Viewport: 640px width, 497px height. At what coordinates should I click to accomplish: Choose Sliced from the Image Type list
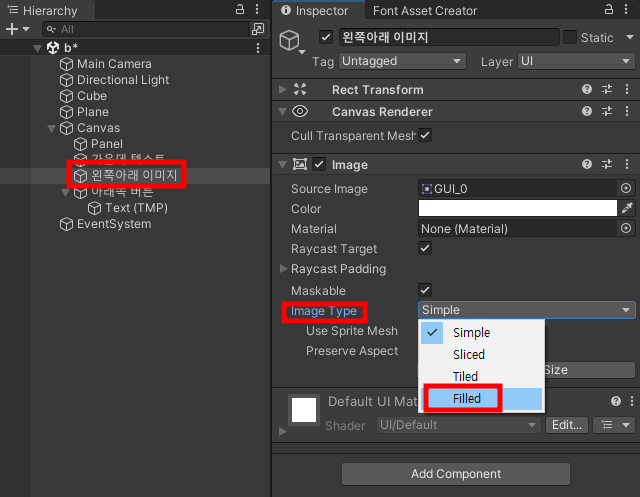[482, 354]
